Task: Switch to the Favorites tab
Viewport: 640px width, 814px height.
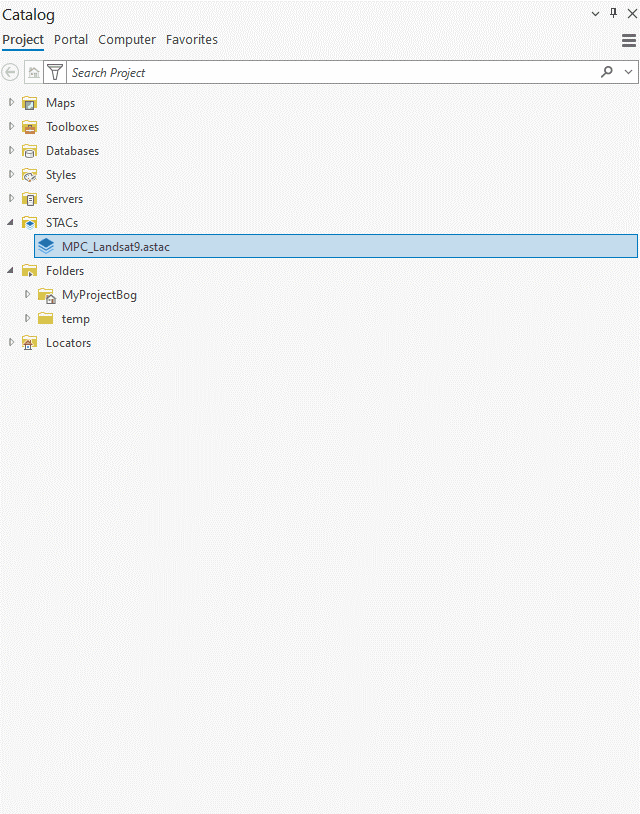Action: click(x=192, y=40)
